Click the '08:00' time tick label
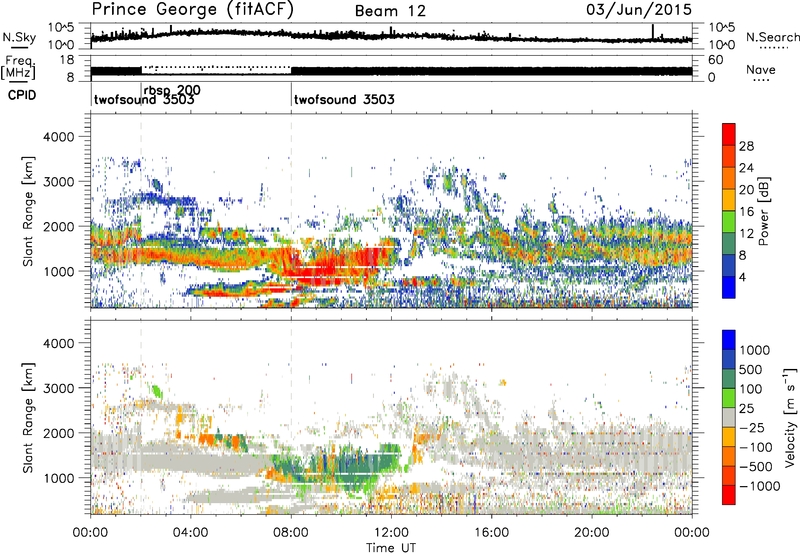The width and height of the screenshot is (800, 554). click(x=291, y=533)
